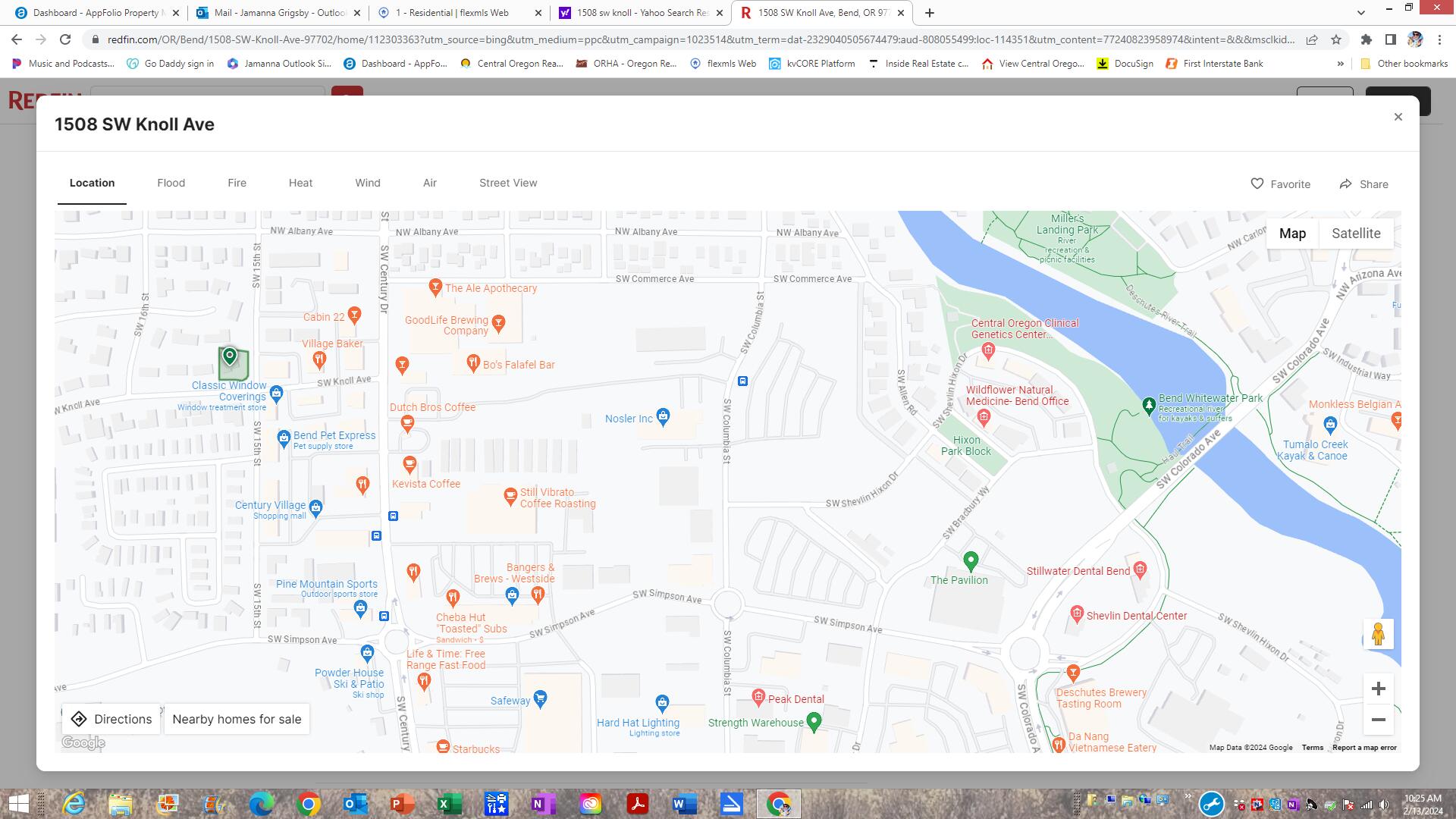
Task: Open First Interstate Bank bookmark
Action: point(1214,64)
